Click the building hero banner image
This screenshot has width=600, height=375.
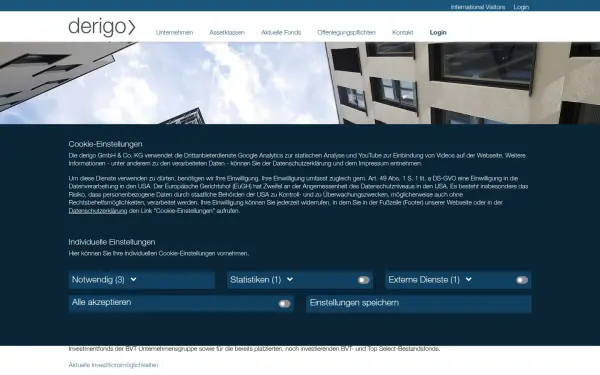point(300,83)
